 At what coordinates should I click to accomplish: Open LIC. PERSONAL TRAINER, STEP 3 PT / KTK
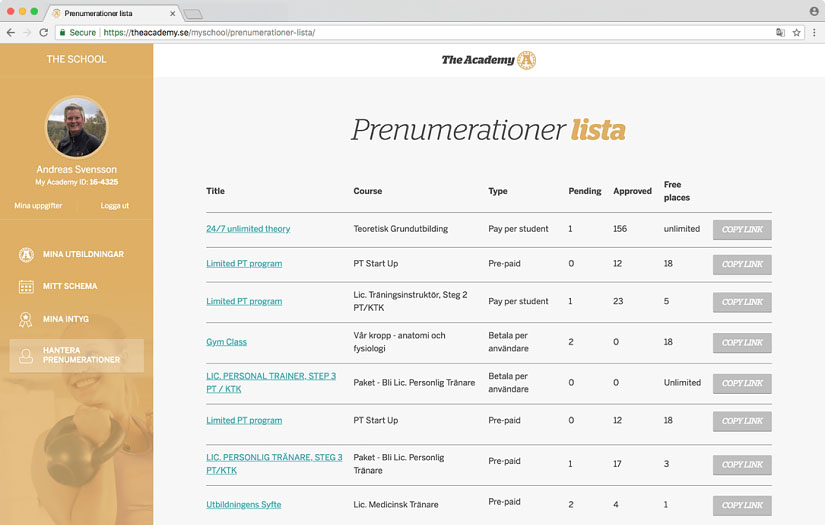(x=271, y=382)
